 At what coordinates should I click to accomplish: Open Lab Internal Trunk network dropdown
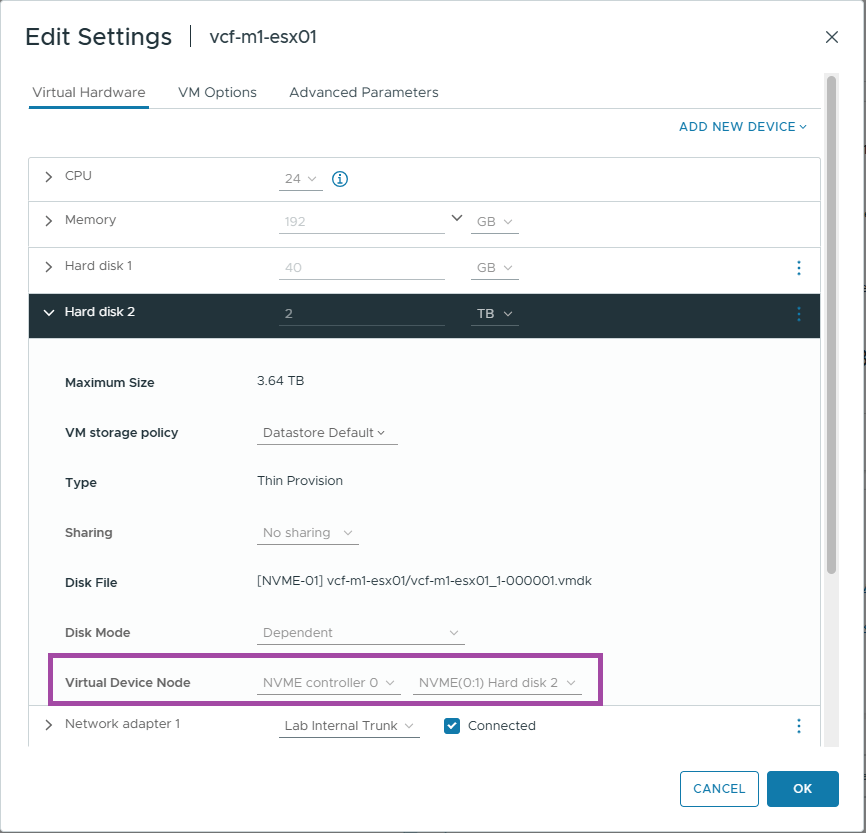click(350, 726)
